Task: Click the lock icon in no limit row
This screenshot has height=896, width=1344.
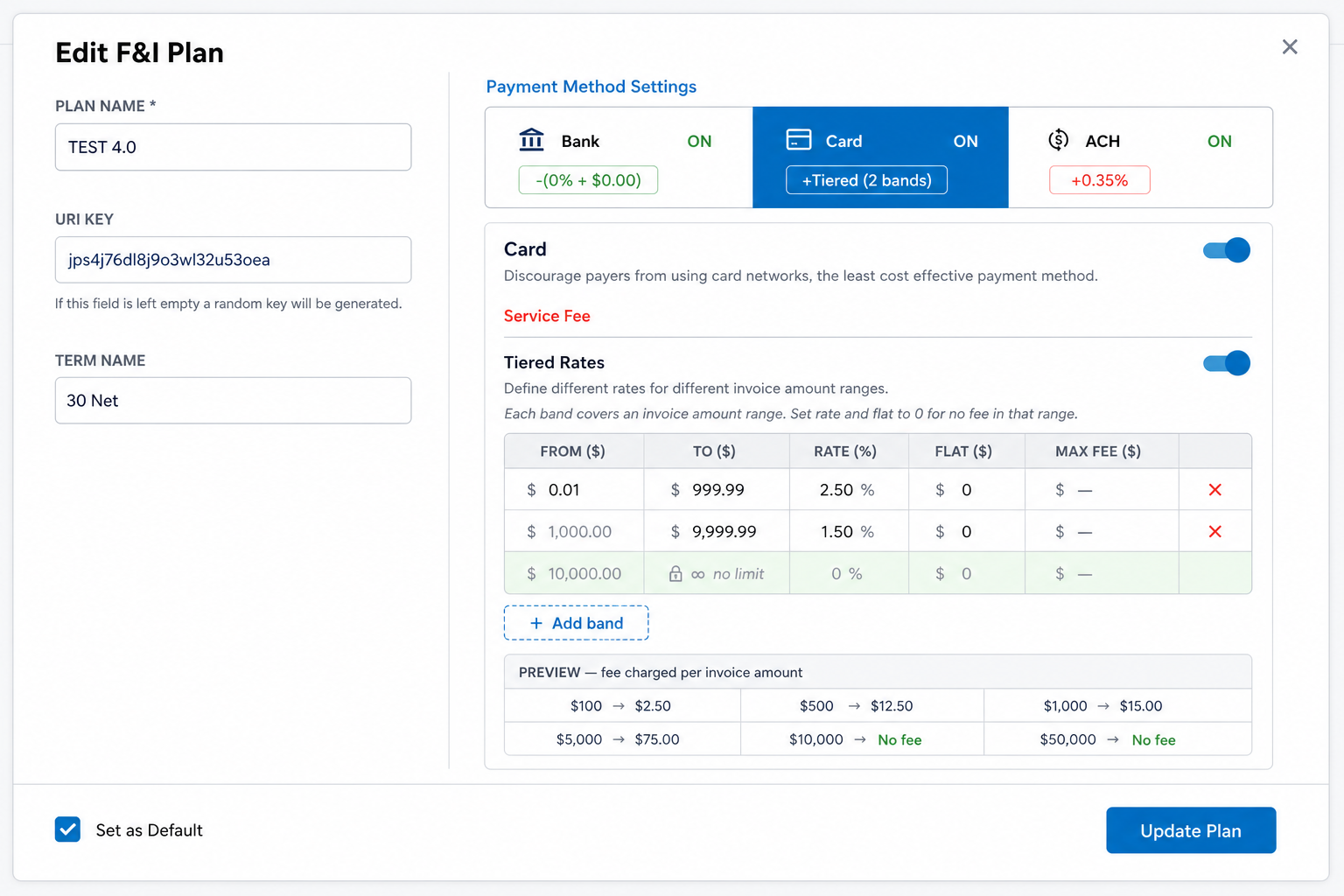Action: [675, 574]
